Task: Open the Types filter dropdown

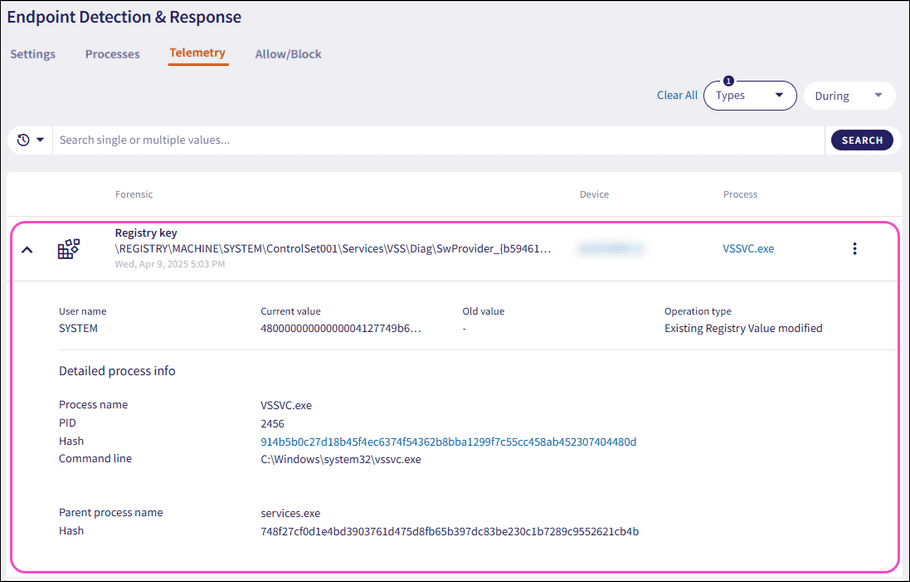Action: 750,95
